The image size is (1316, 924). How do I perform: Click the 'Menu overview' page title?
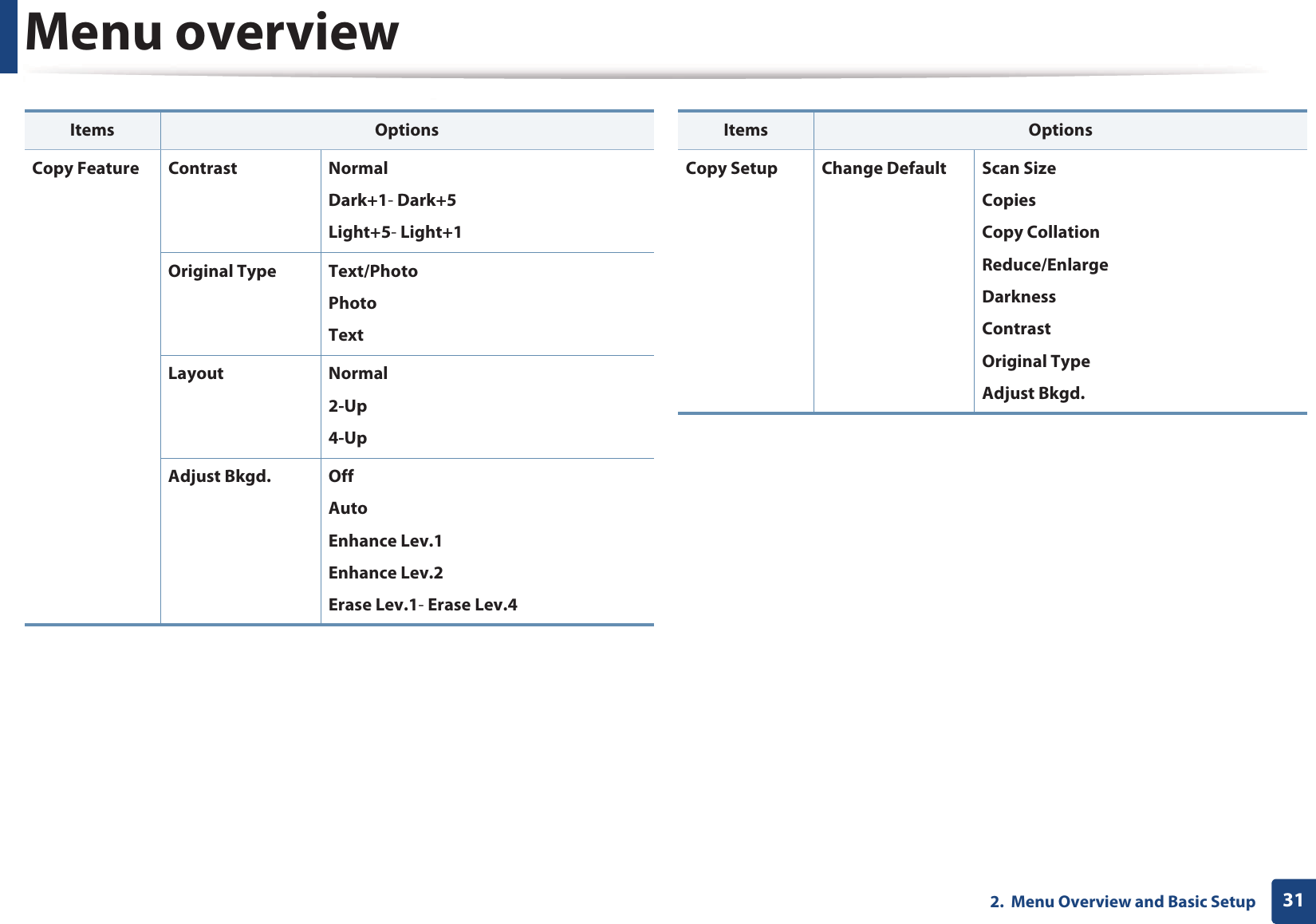point(212,32)
